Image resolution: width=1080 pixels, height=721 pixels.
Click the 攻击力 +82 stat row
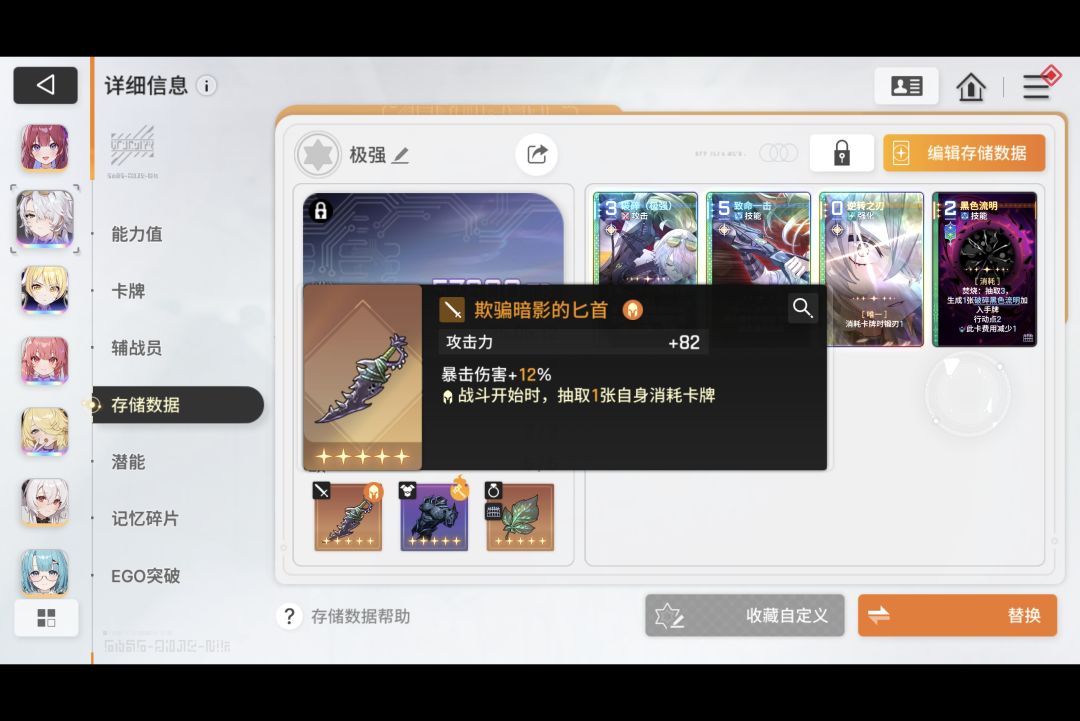573,342
